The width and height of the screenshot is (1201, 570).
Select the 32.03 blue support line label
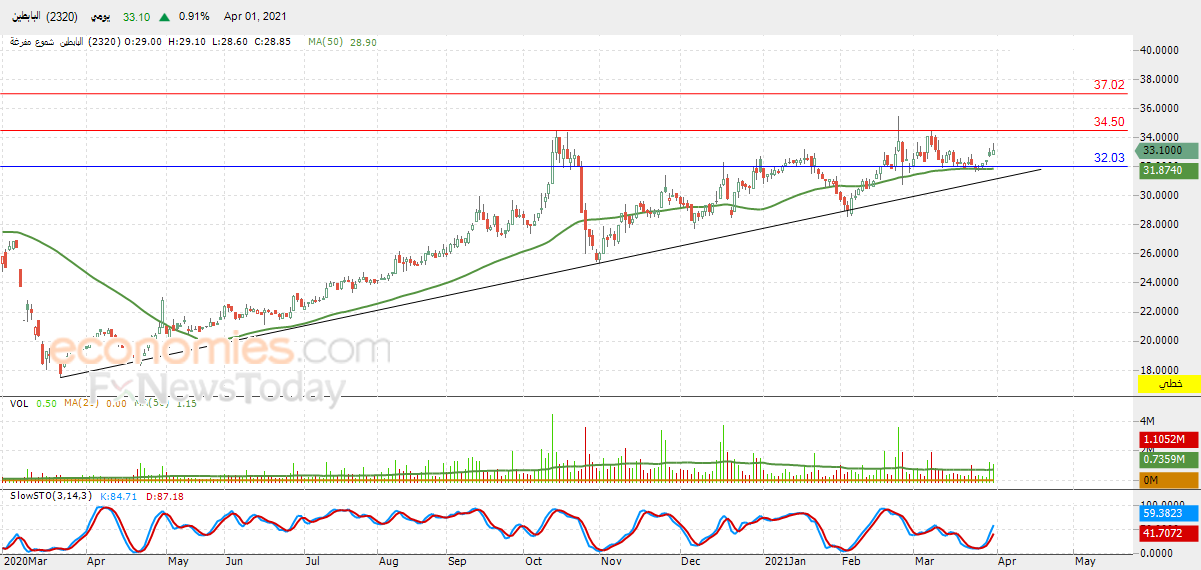click(x=1109, y=158)
